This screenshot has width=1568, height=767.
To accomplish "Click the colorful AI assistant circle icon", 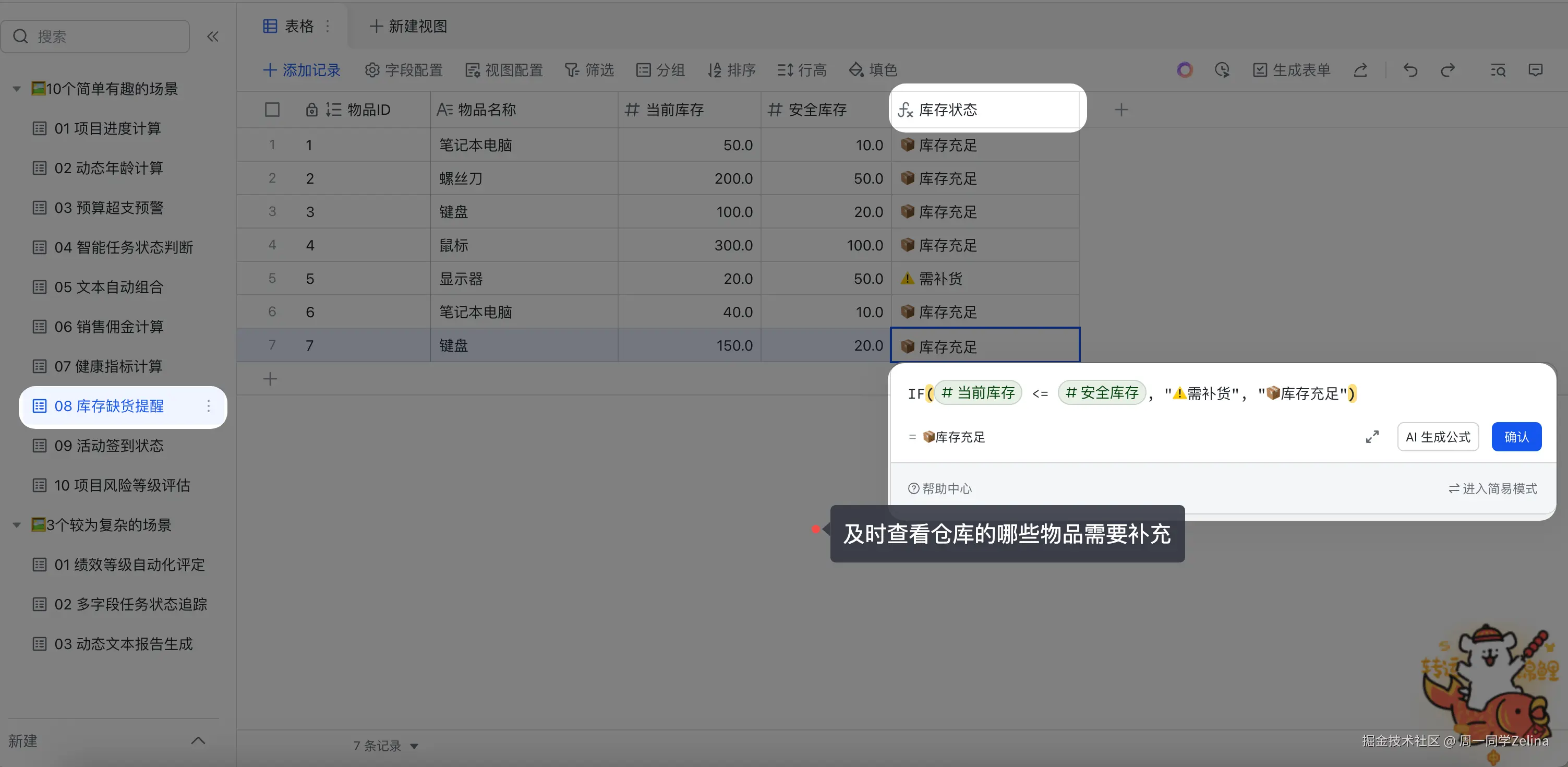I will [x=1185, y=70].
